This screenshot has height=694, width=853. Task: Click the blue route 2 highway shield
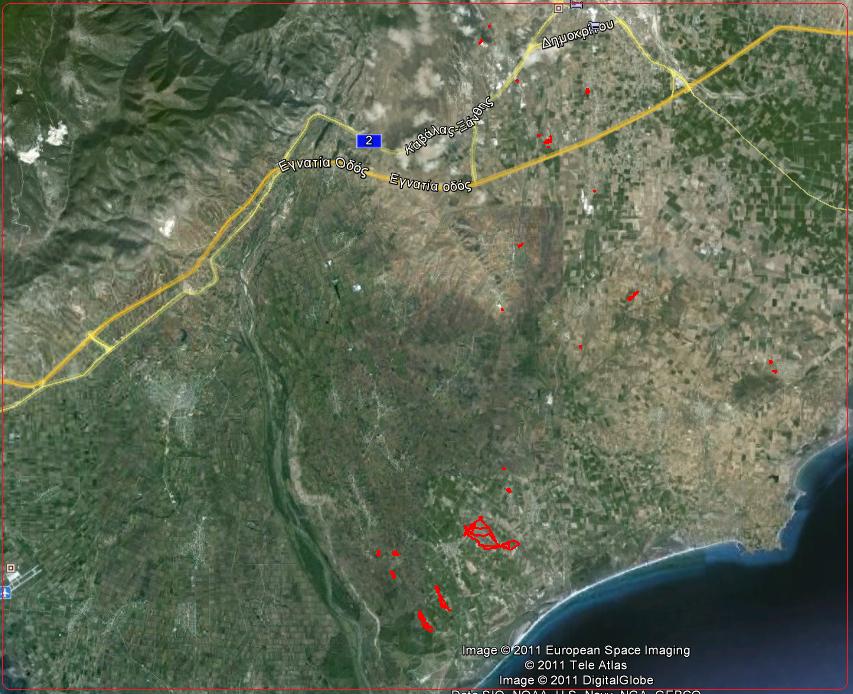[x=369, y=141]
